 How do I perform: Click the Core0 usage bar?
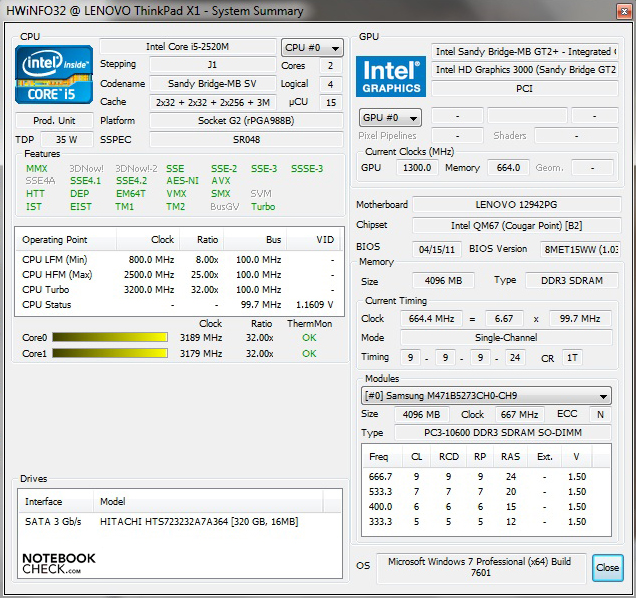[x=110, y=337]
